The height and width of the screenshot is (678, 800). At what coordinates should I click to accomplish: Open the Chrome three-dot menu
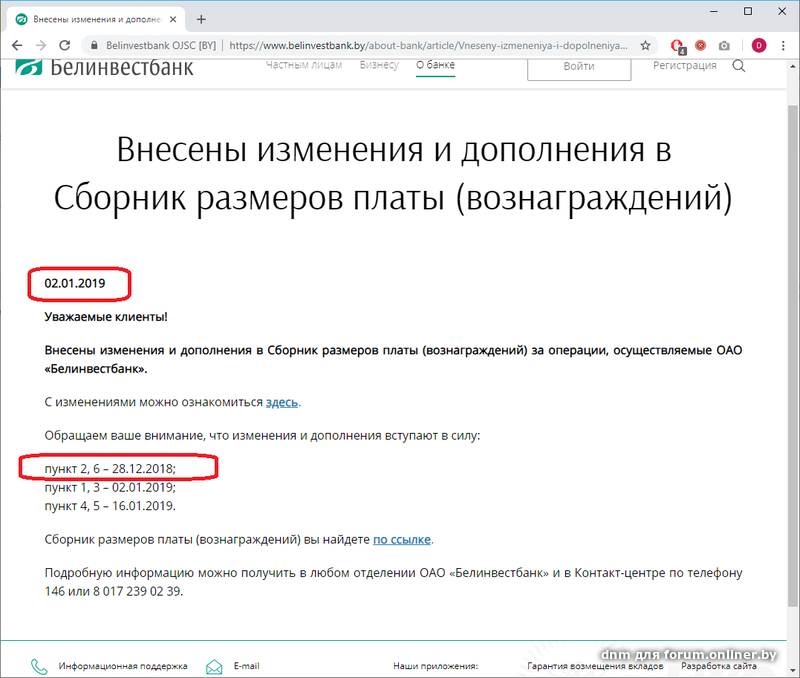782,46
